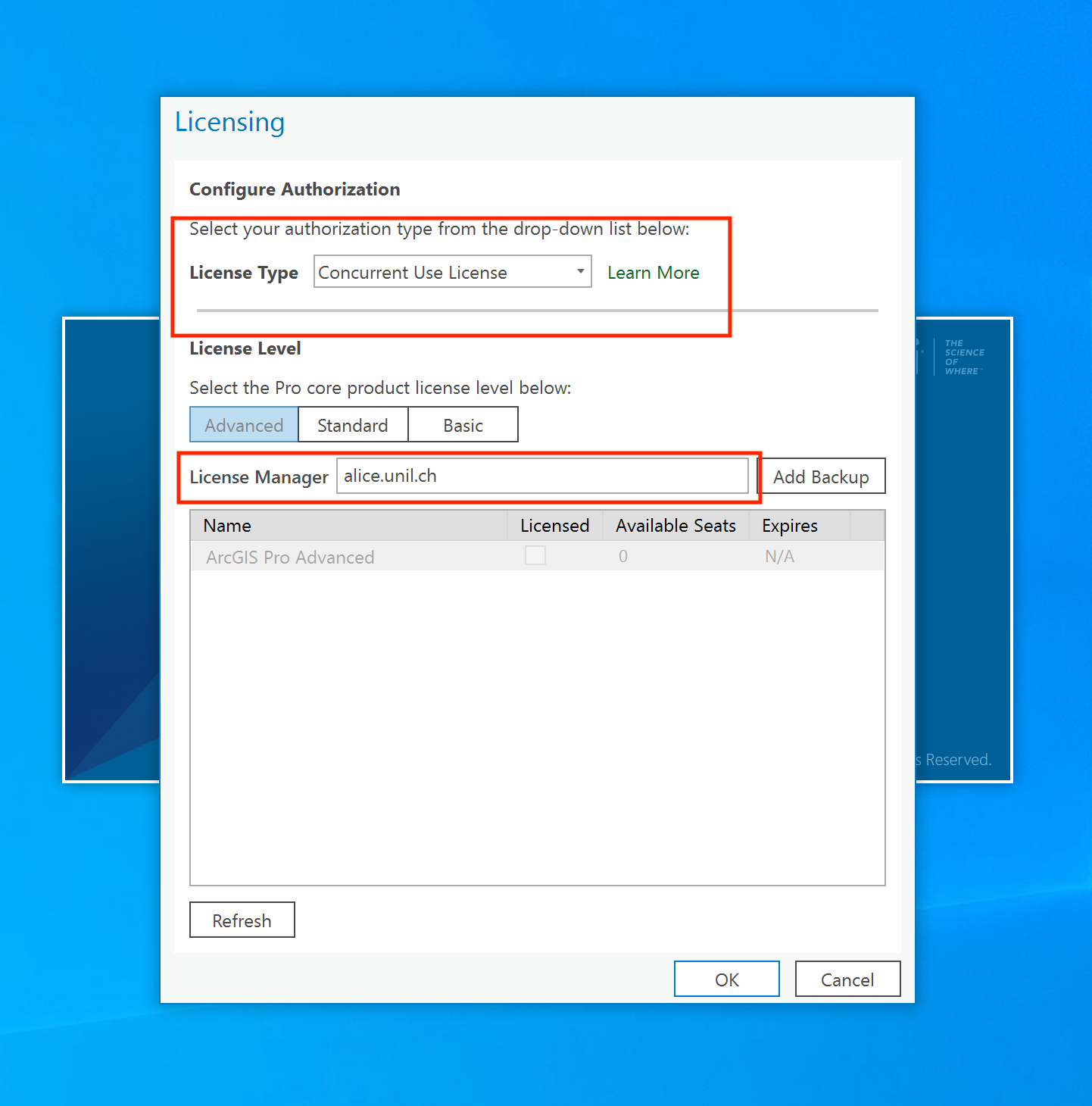Confirm the licensing settings with OK

click(726, 979)
